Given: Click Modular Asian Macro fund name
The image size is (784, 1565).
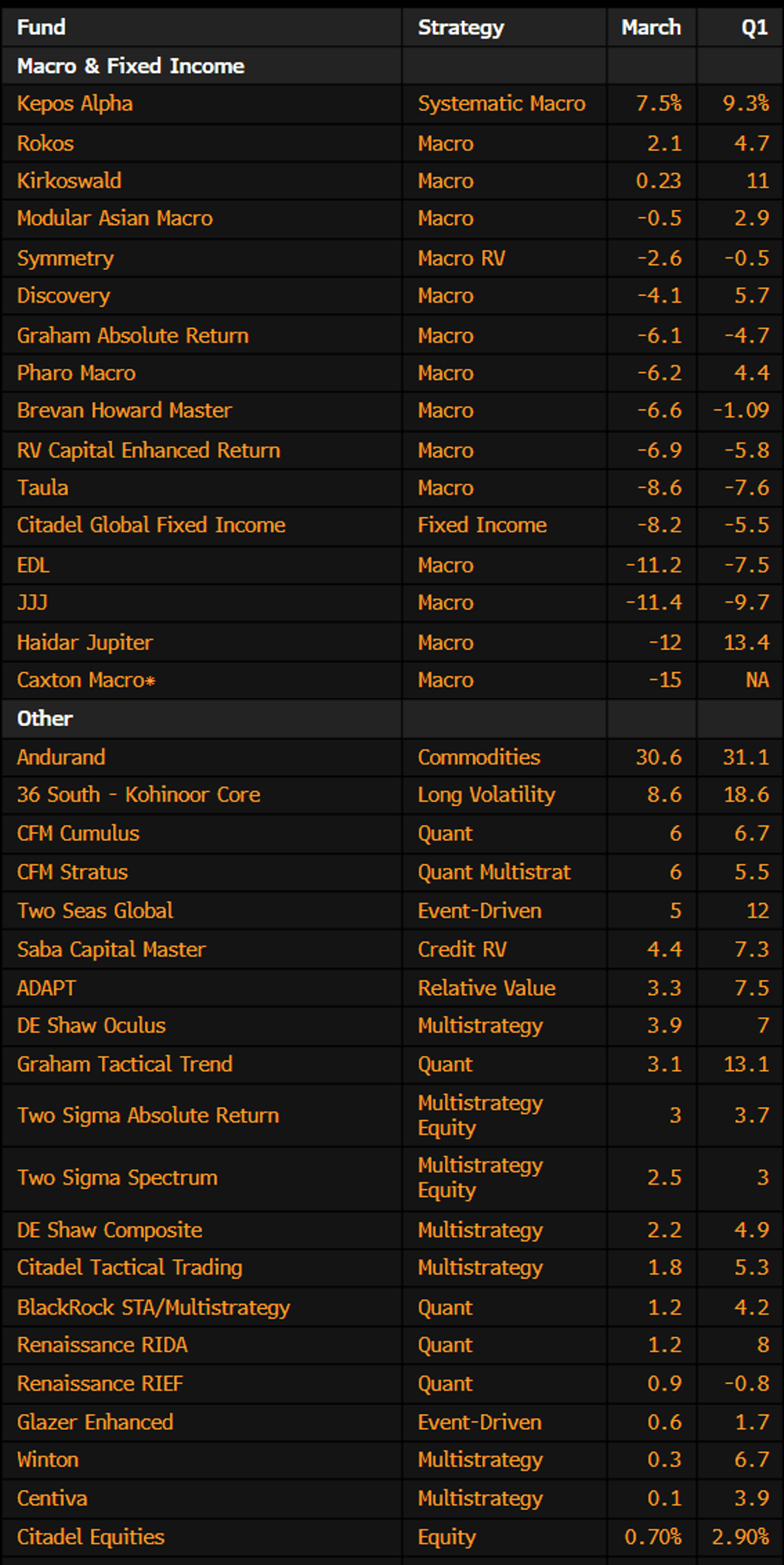Looking at the screenshot, I should pos(115,218).
